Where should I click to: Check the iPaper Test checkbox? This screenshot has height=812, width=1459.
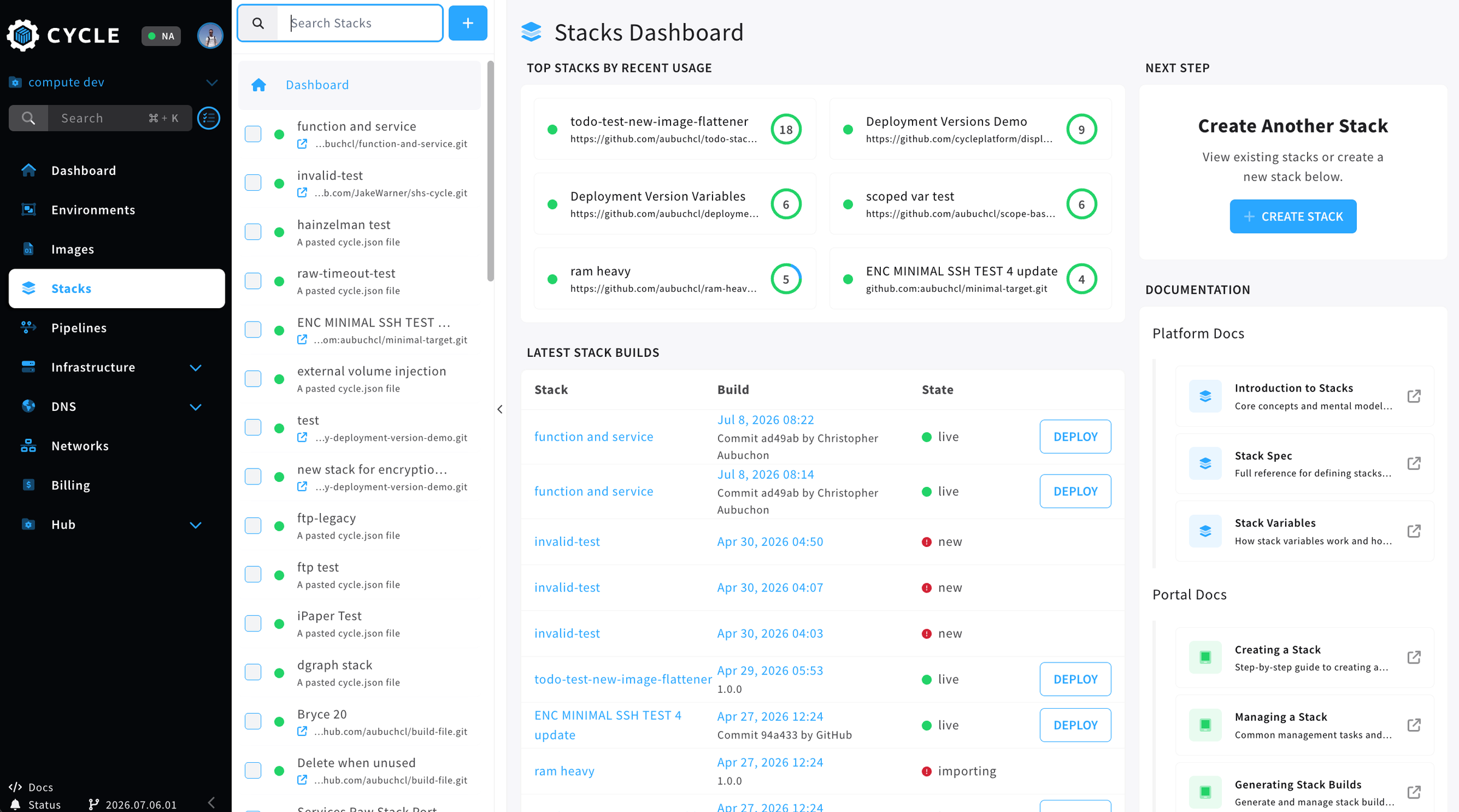click(x=253, y=624)
